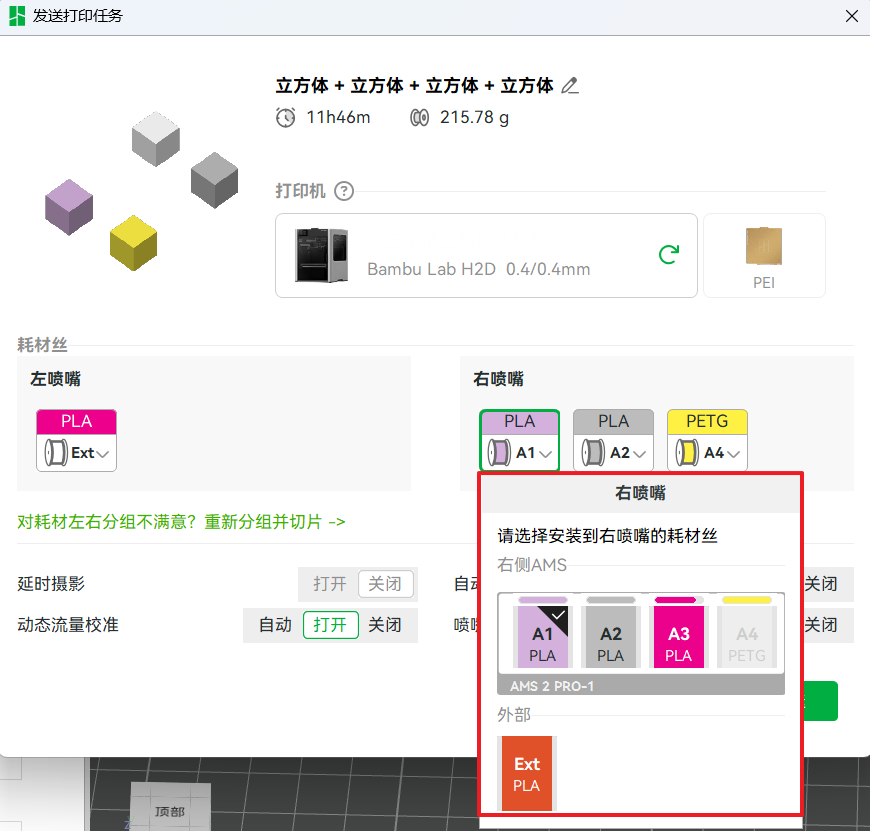Disable 动态流量校准 with 关闭 button
Image resolution: width=870 pixels, height=831 pixels.
click(385, 625)
